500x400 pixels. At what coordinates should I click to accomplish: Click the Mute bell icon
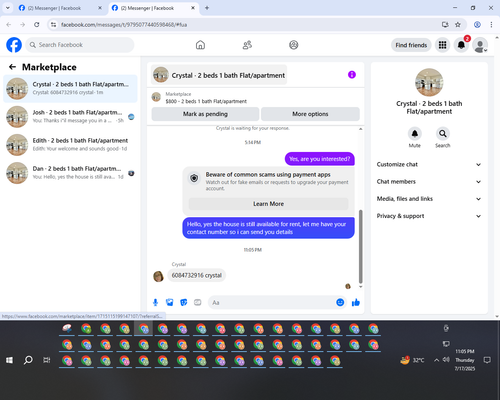click(415, 134)
